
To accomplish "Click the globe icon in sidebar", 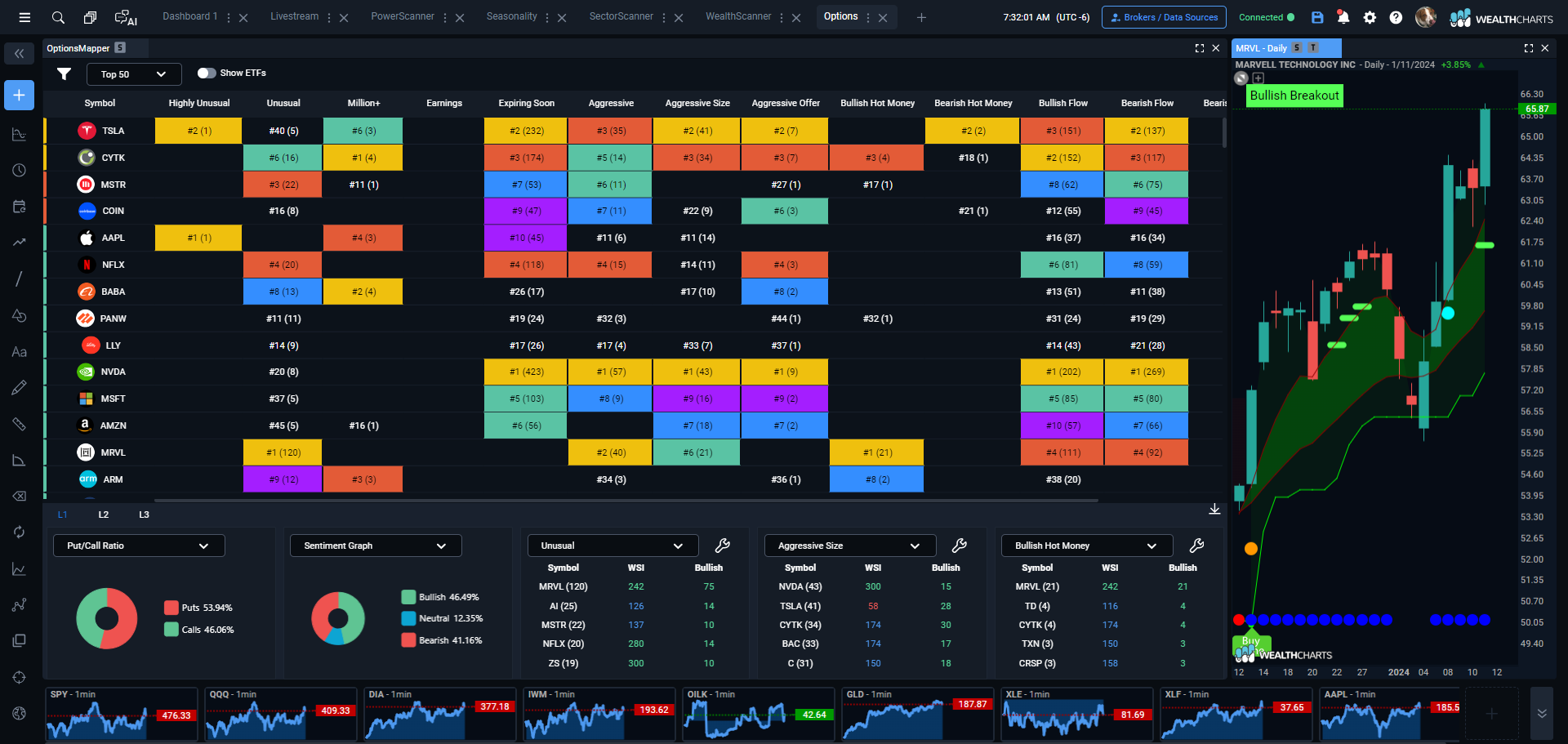I will [x=19, y=713].
